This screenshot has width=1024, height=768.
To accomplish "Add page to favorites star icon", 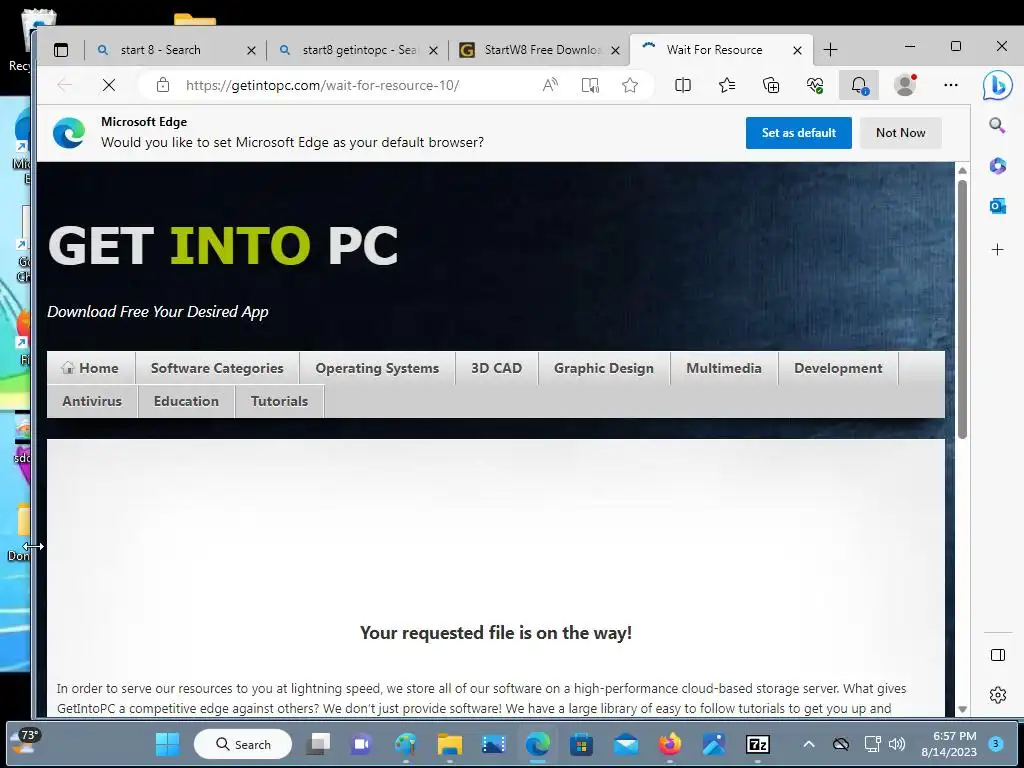I will (x=630, y=85).
